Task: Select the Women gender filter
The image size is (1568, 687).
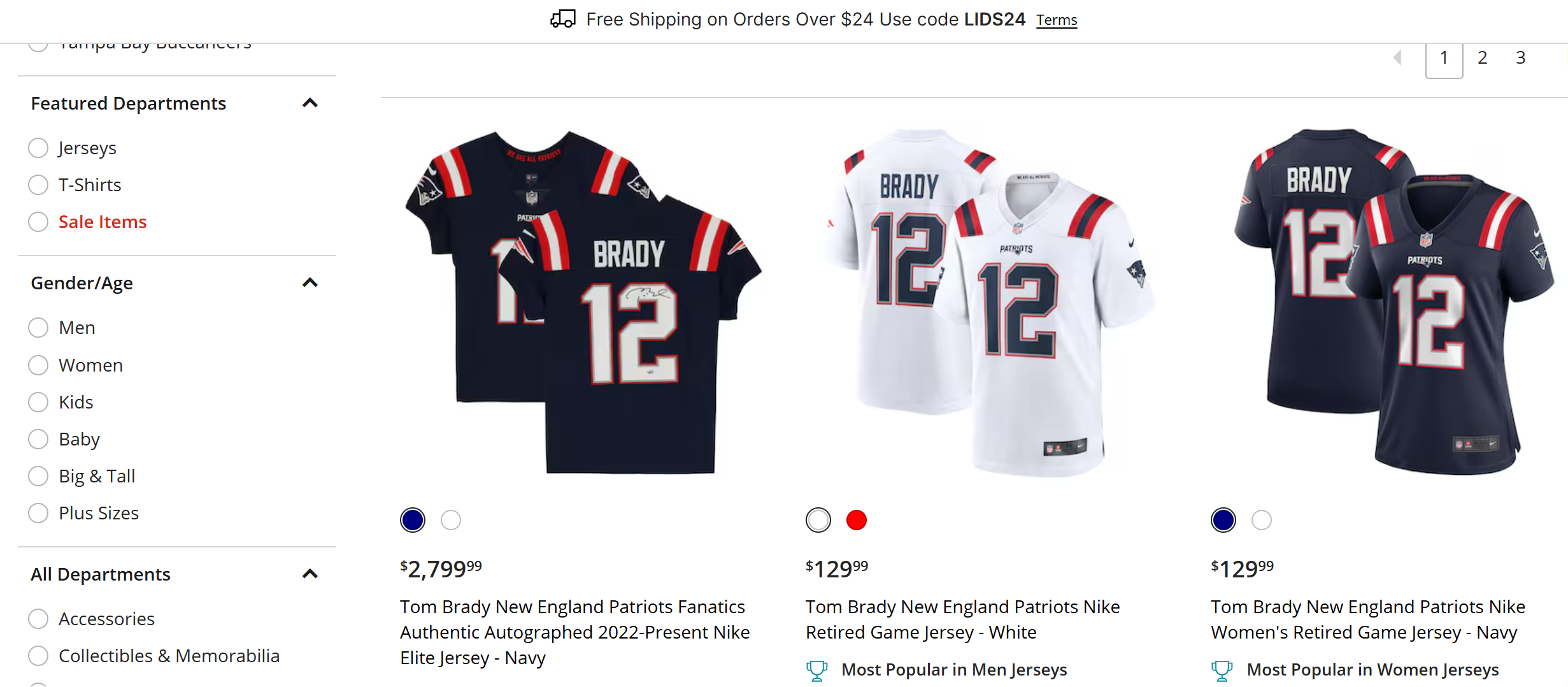Action: coord(38,365)
